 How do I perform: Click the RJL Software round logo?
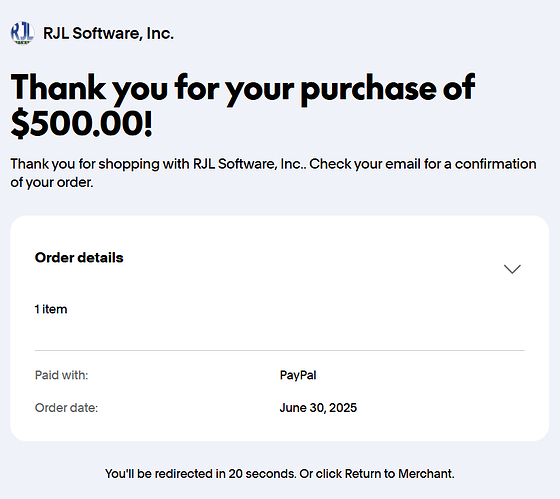pos(22,33)
